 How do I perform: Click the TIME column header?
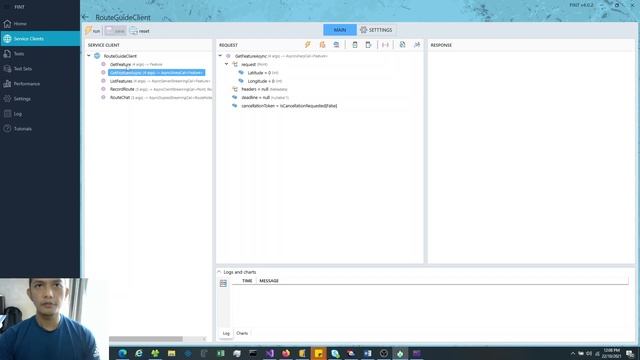247,281
